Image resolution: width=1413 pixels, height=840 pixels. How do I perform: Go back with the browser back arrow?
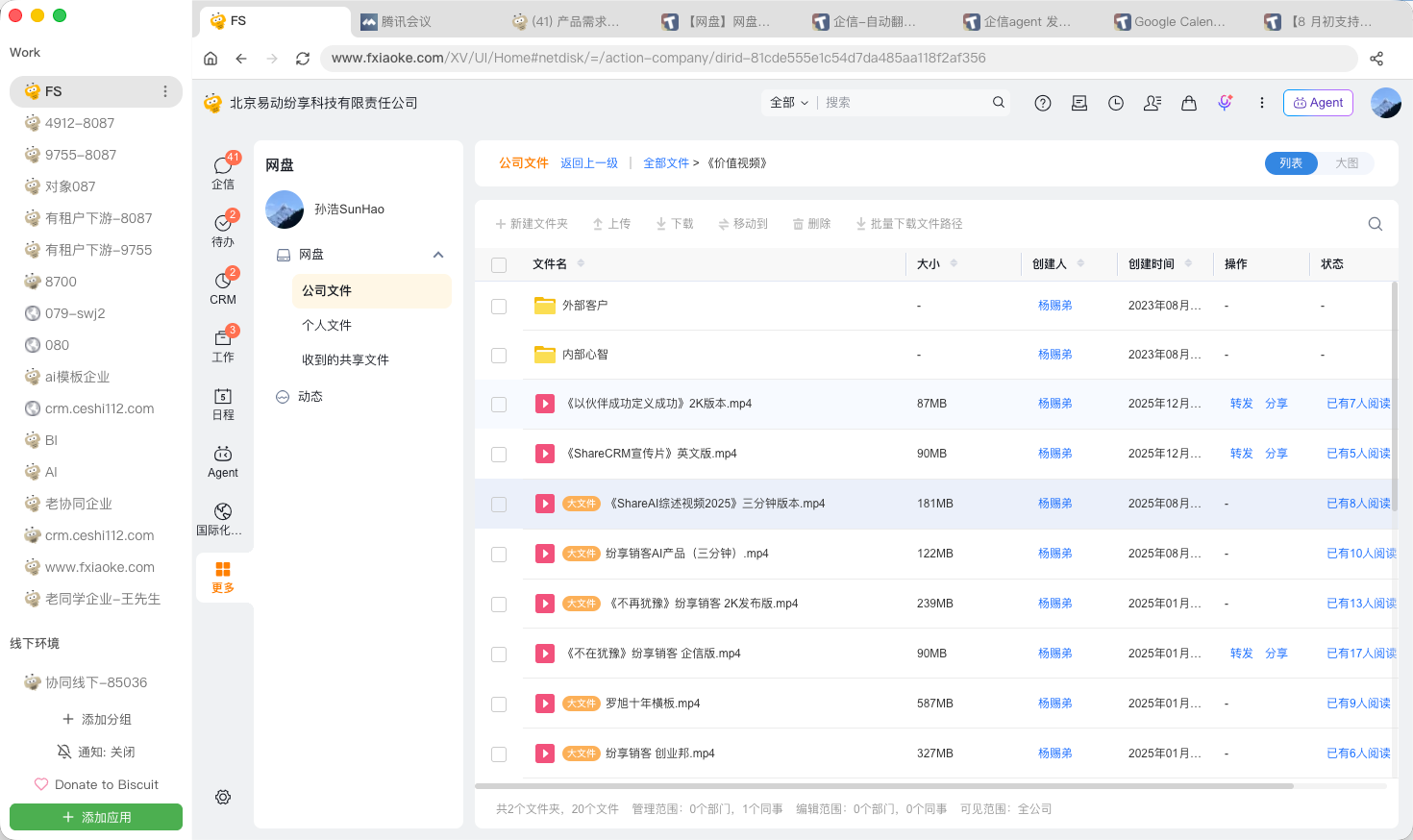pyautogui.click(x=241, y=59)
